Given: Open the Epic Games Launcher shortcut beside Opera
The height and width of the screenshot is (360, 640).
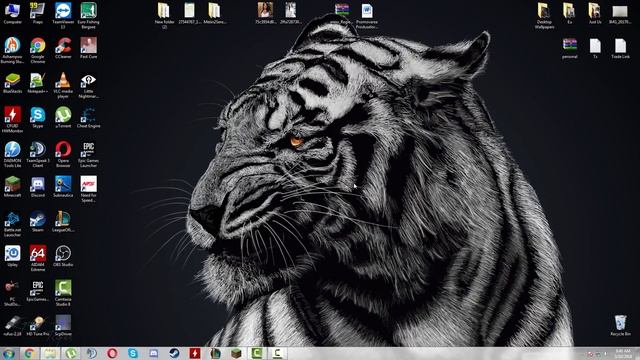Looking at the screenshot, I should (x=89, y=154).
